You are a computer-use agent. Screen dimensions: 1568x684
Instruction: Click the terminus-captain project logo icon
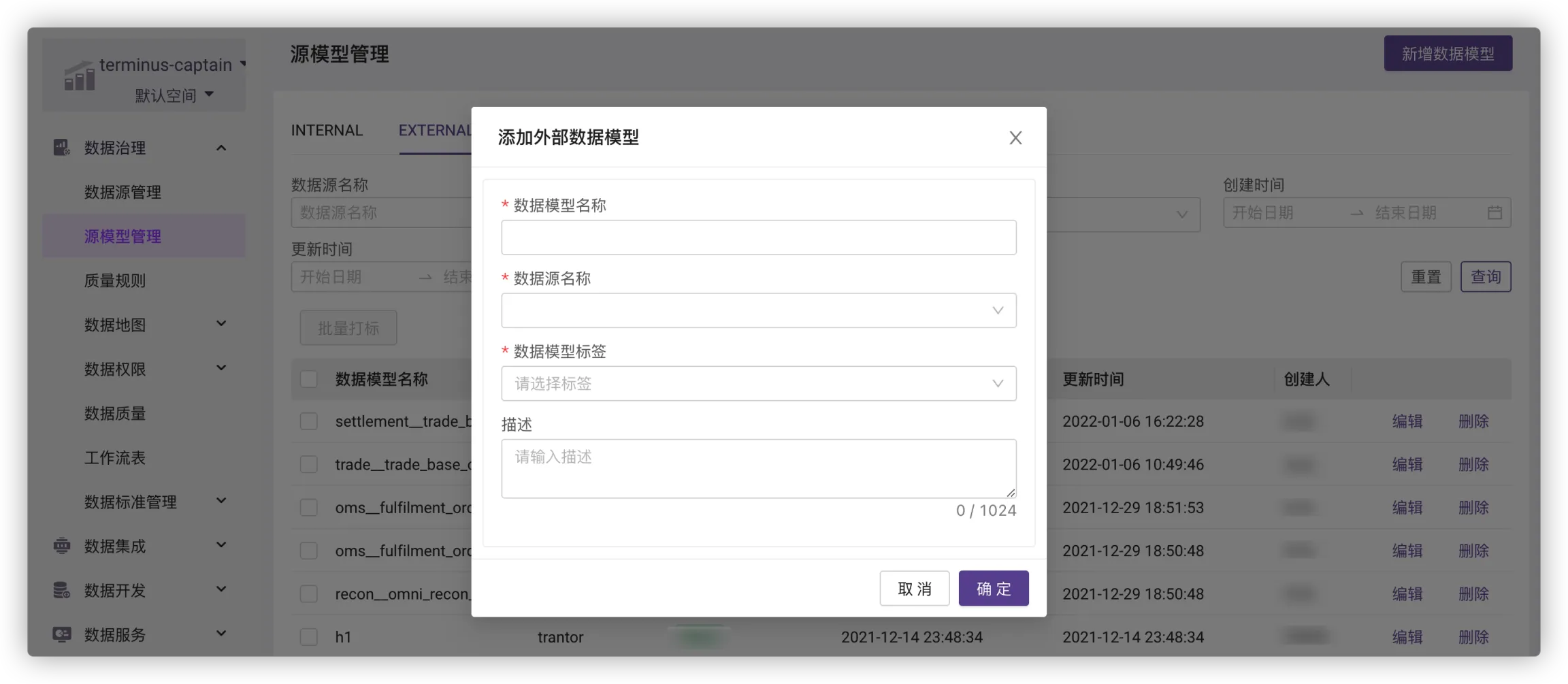80,76
